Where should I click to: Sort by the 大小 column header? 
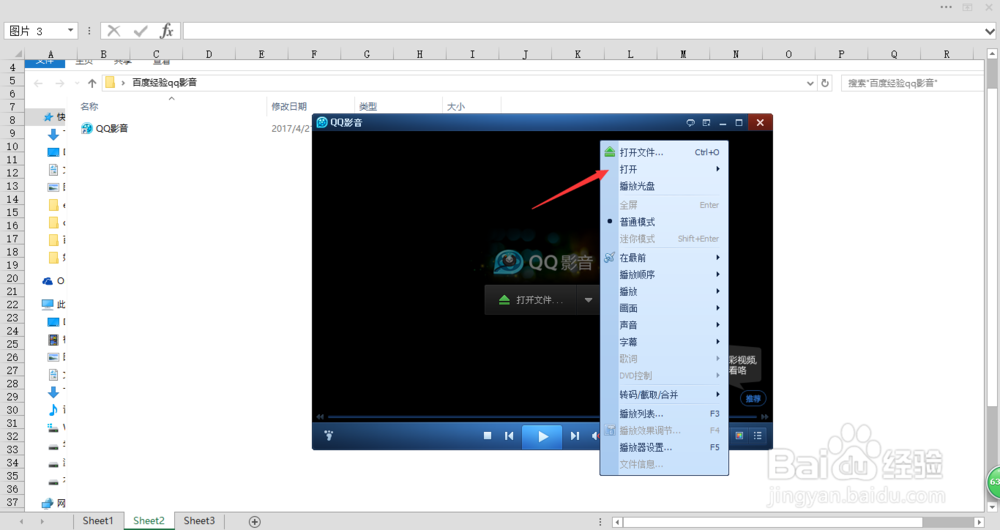tap(455, 107)
